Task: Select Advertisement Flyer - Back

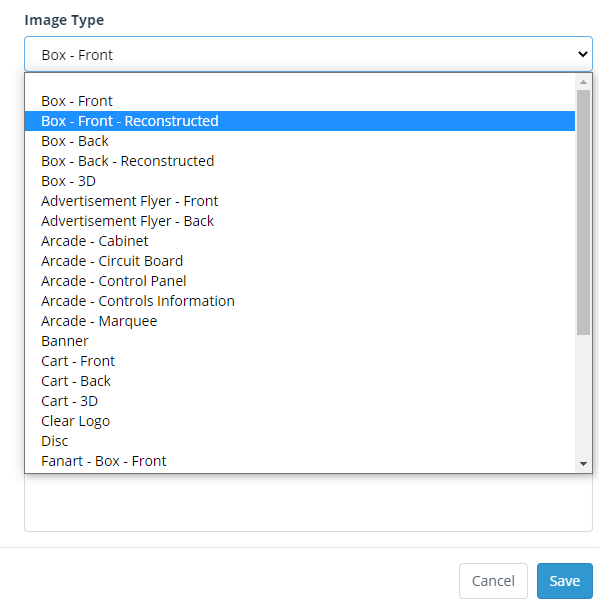Action: click(x=300, y=221)
